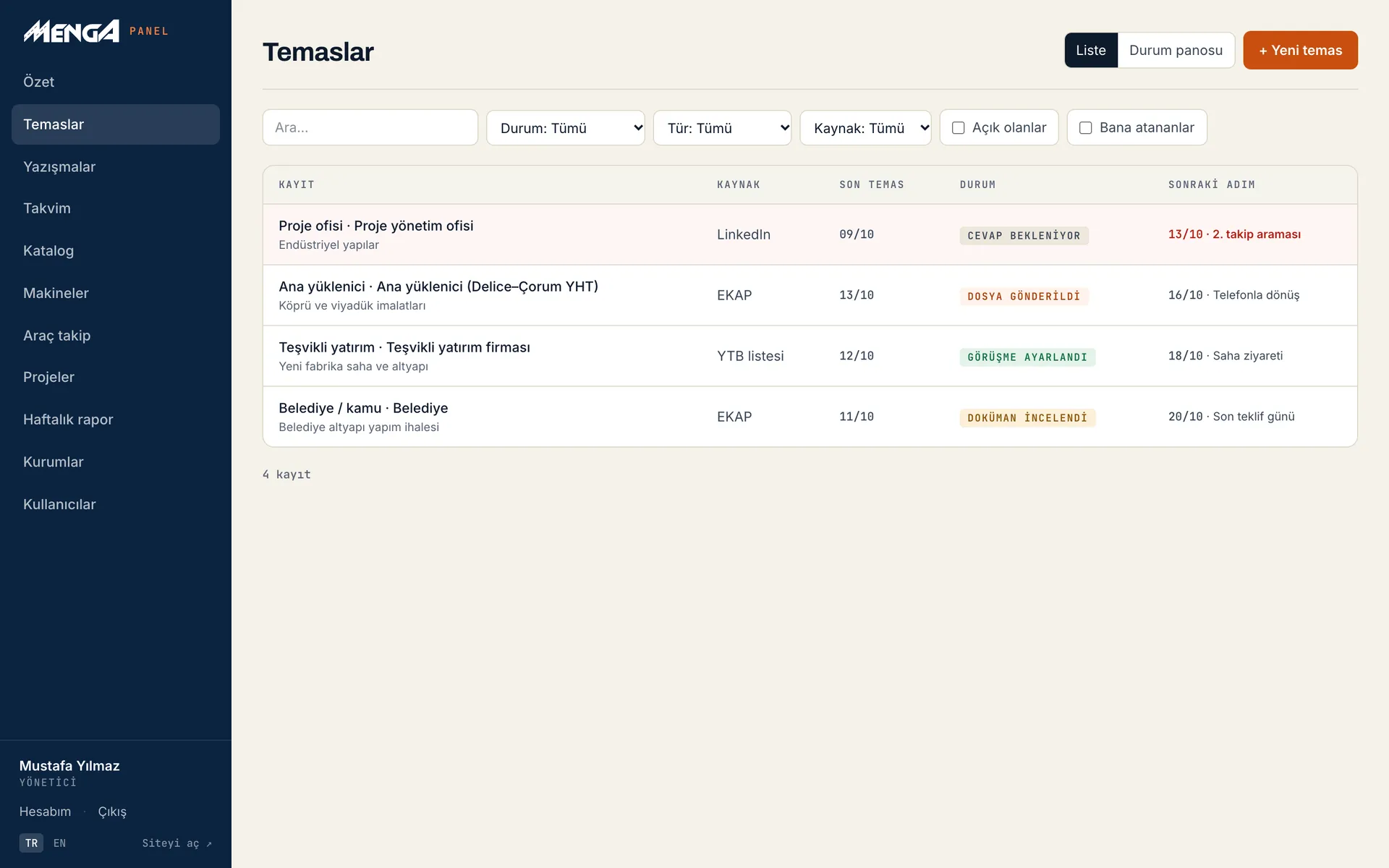
Task: Open the site via Siteyi aç
Action: pos(177,843)
